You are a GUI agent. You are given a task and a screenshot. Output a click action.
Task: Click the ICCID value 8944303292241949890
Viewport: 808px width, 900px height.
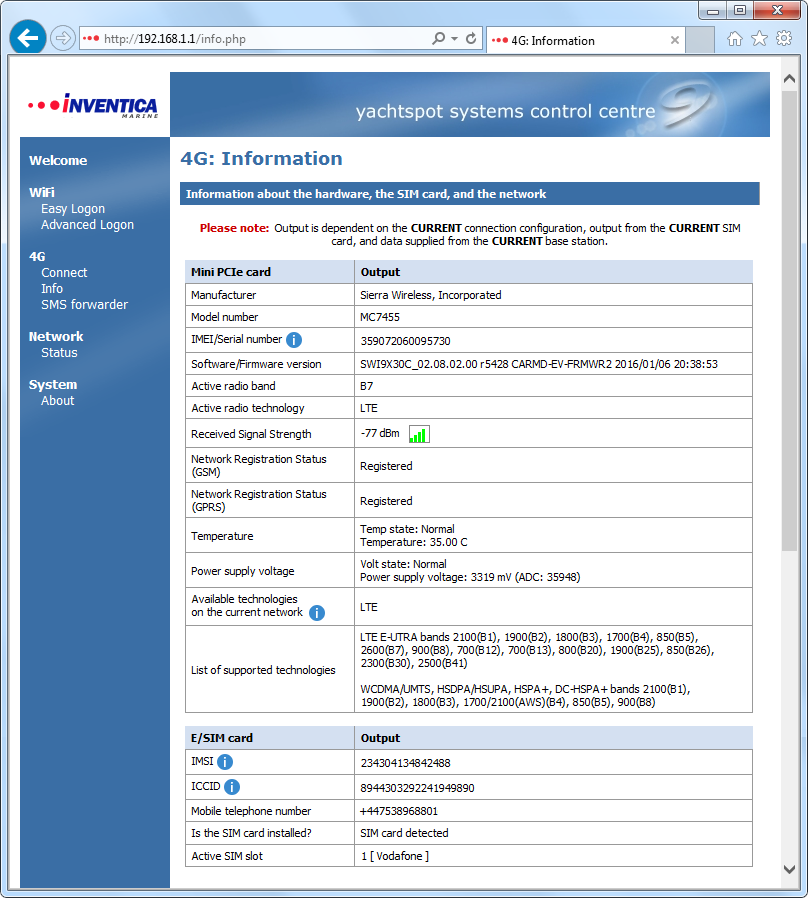tap(417, 788)
